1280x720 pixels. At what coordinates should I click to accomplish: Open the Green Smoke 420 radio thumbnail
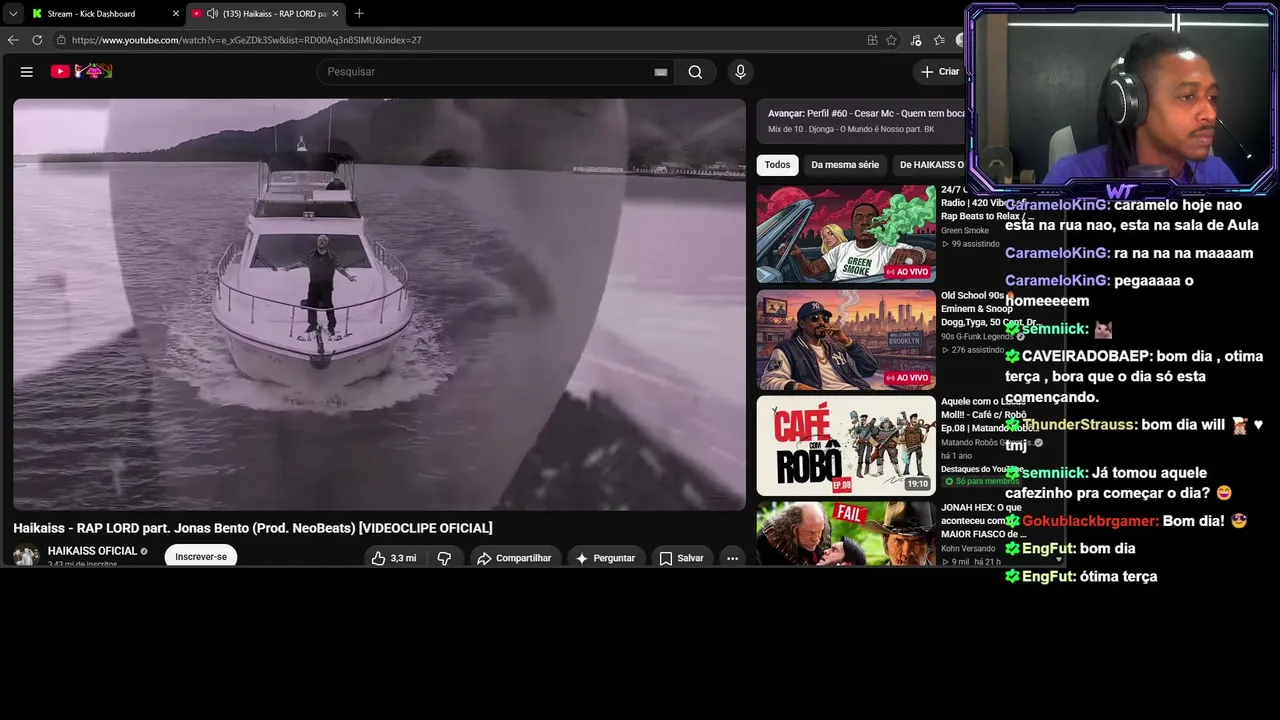[846, 234]
